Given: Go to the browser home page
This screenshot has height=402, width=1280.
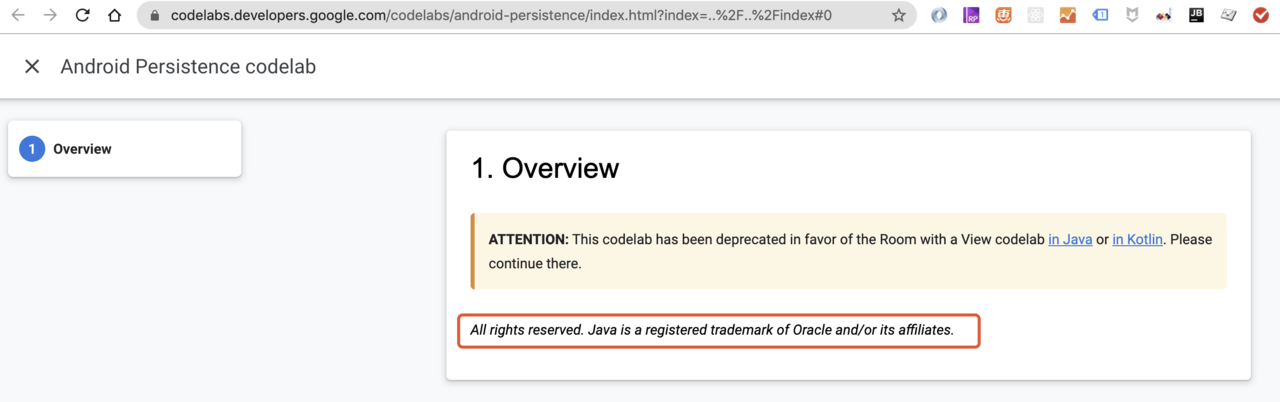Looking at the screenshot, I should (115, 16).
